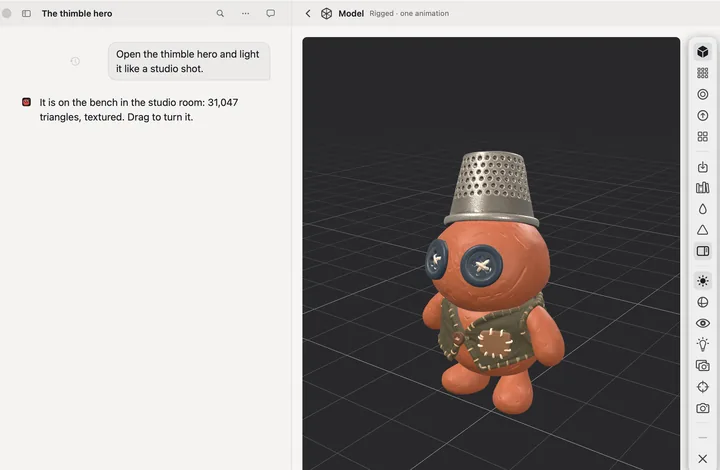Viewport: 720px width, 470px height.
Task: Click the download-to-tray import icon
Action: click(x=703, y=167)
